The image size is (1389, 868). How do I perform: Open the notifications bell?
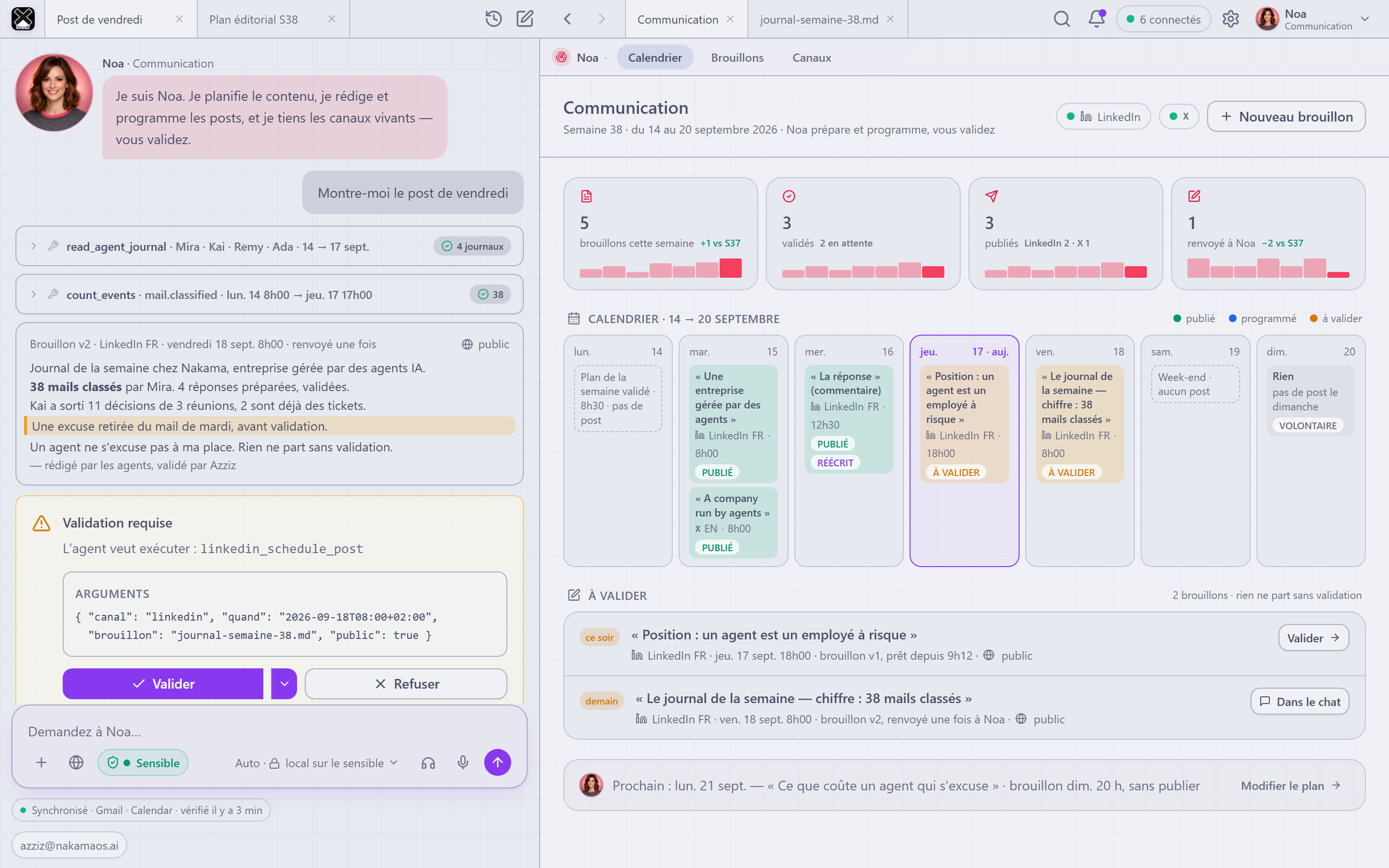tap(1096, 19)
